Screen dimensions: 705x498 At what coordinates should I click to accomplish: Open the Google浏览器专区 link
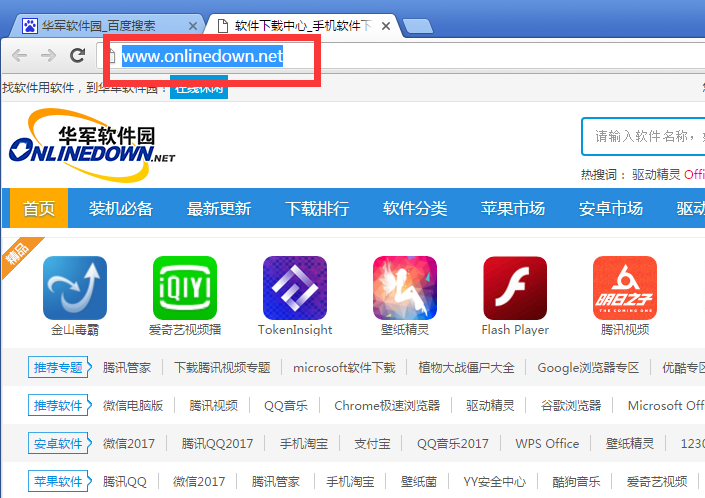(x=588, y=368)
